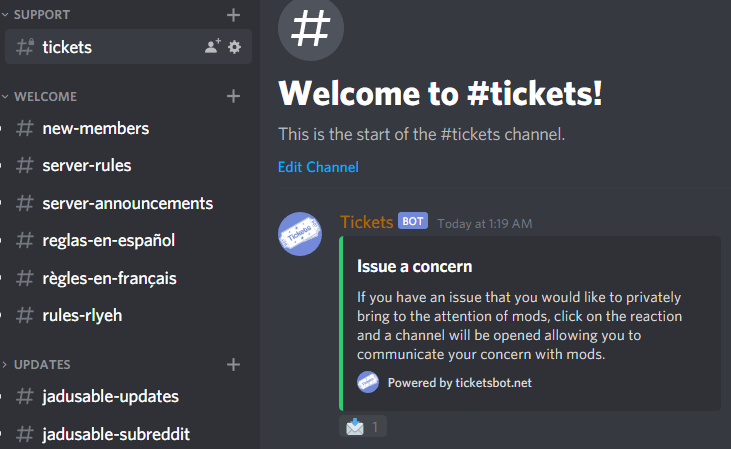Click the ticketsbot footer icon in embed
Image resolution: width=731 pixels, height=449 pixels.
pyautogui.click(x=368, y=382)
